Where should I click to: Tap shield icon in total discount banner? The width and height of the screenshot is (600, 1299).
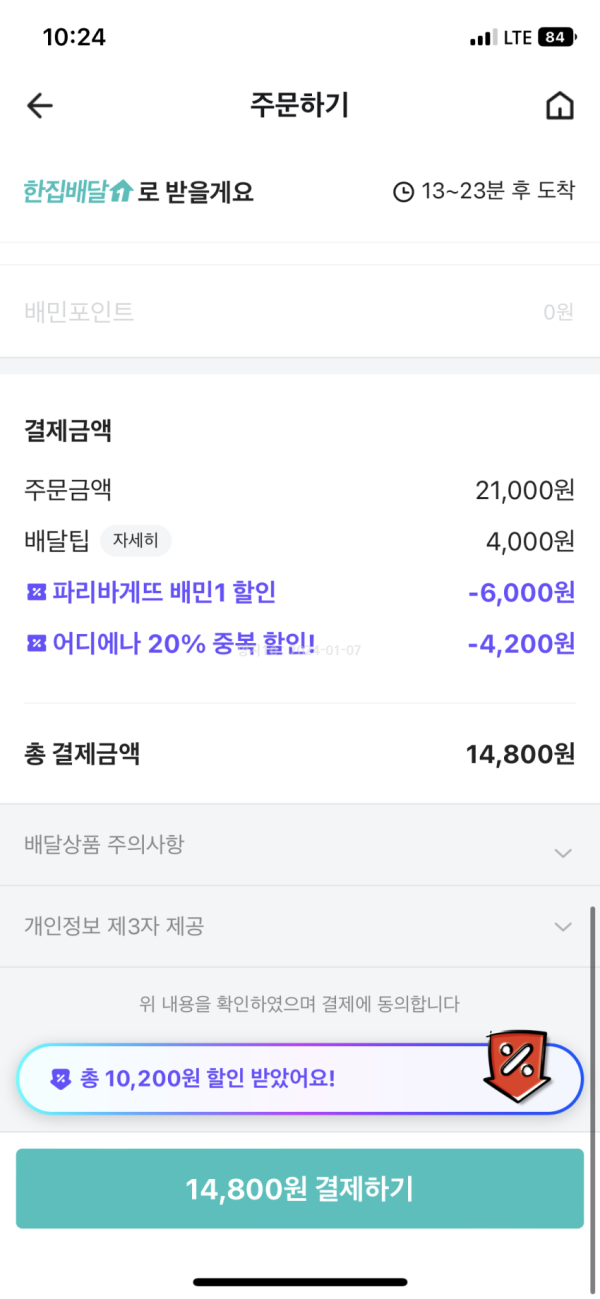point(61,1079)
